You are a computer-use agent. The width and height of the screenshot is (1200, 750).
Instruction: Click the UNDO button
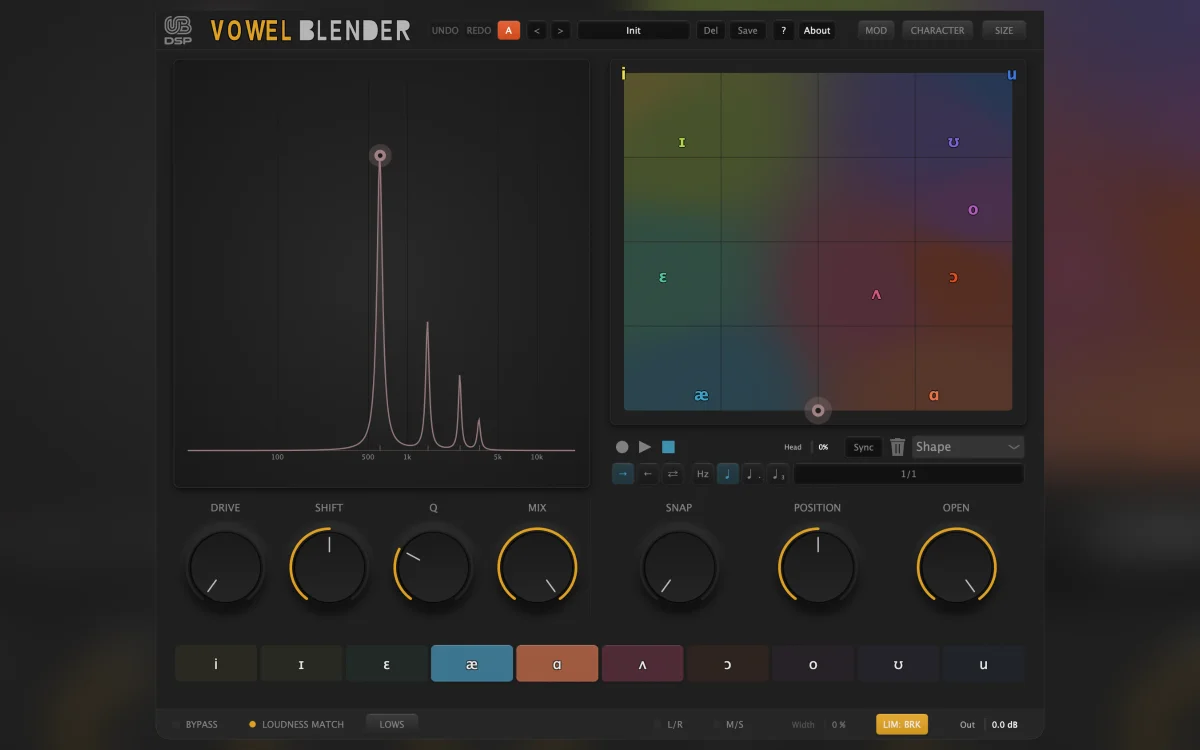pyautogui.click(x=445, y=30)
